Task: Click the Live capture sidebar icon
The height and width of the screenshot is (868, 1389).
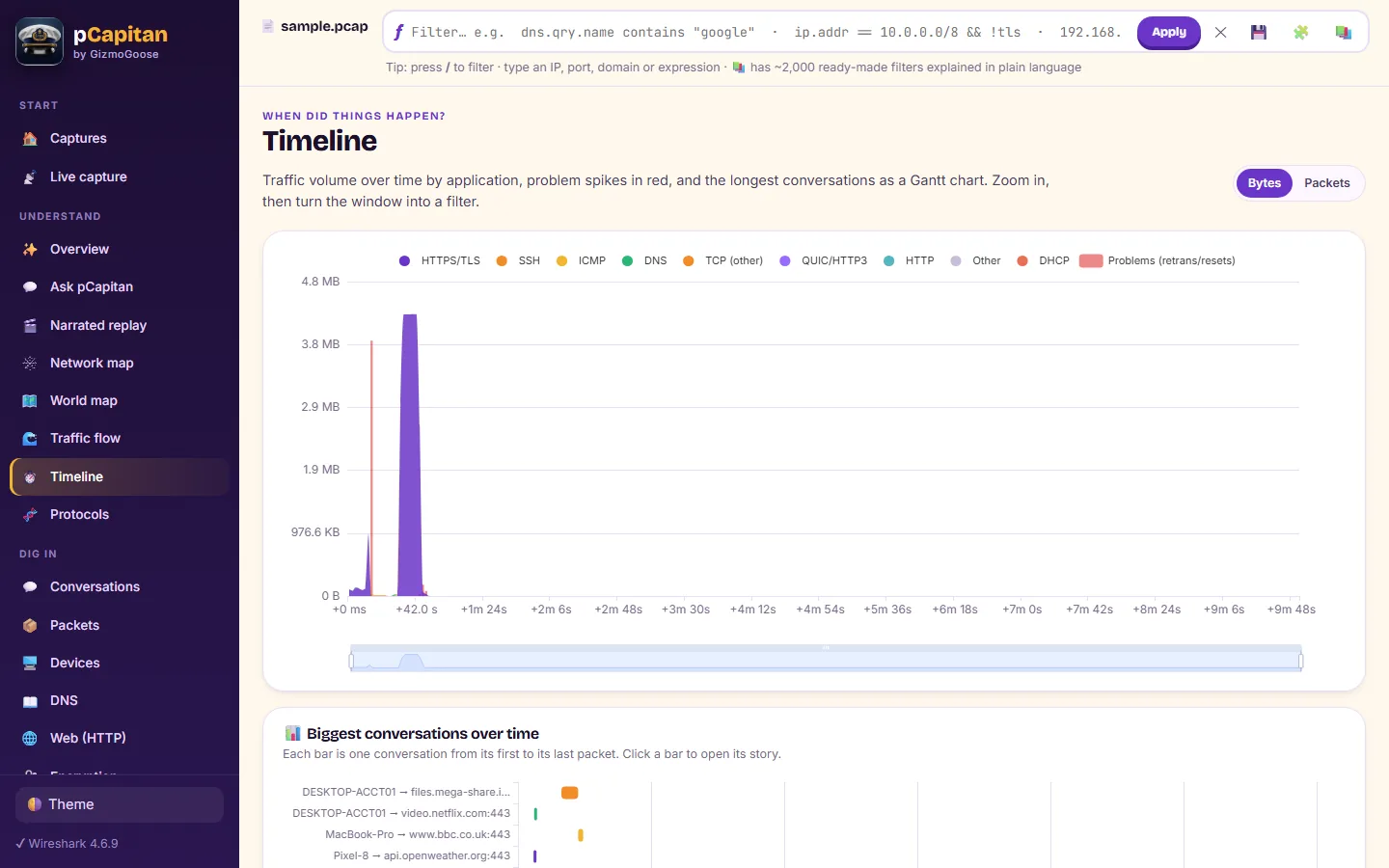Action: (30, 177)
